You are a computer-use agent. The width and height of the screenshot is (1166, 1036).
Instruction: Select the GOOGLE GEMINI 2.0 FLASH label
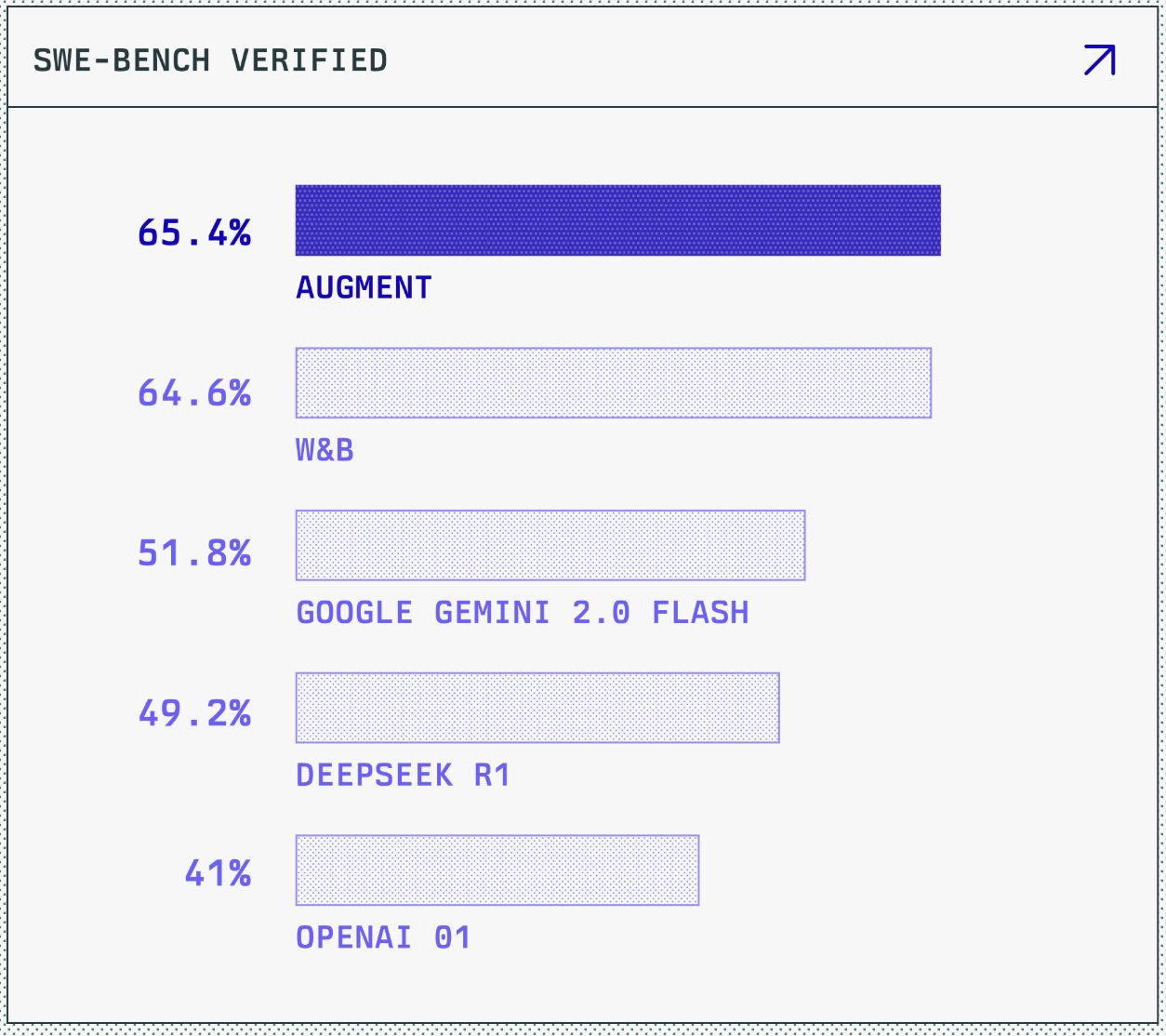[522, 613]
